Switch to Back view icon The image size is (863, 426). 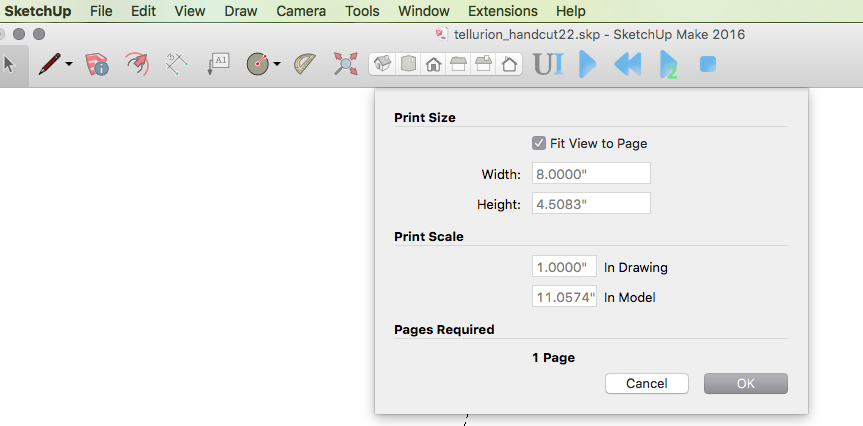coord(484,64)
